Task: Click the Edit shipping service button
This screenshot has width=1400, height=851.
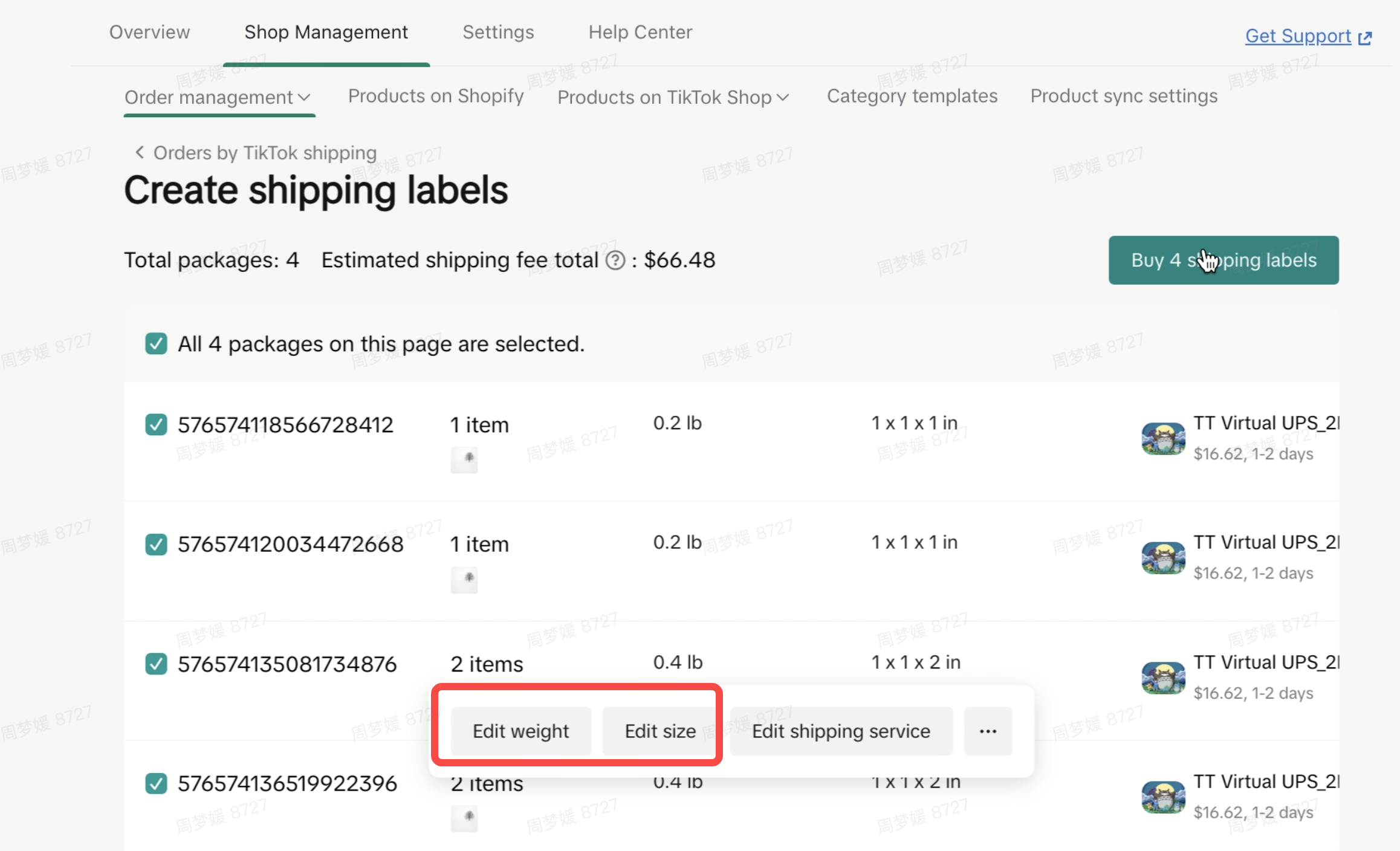Action: coord(841,731)
